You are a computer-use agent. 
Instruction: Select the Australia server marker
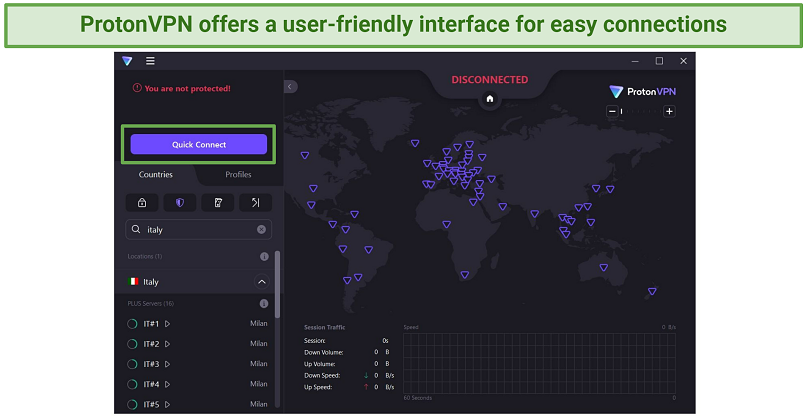[x=603, y=267]
